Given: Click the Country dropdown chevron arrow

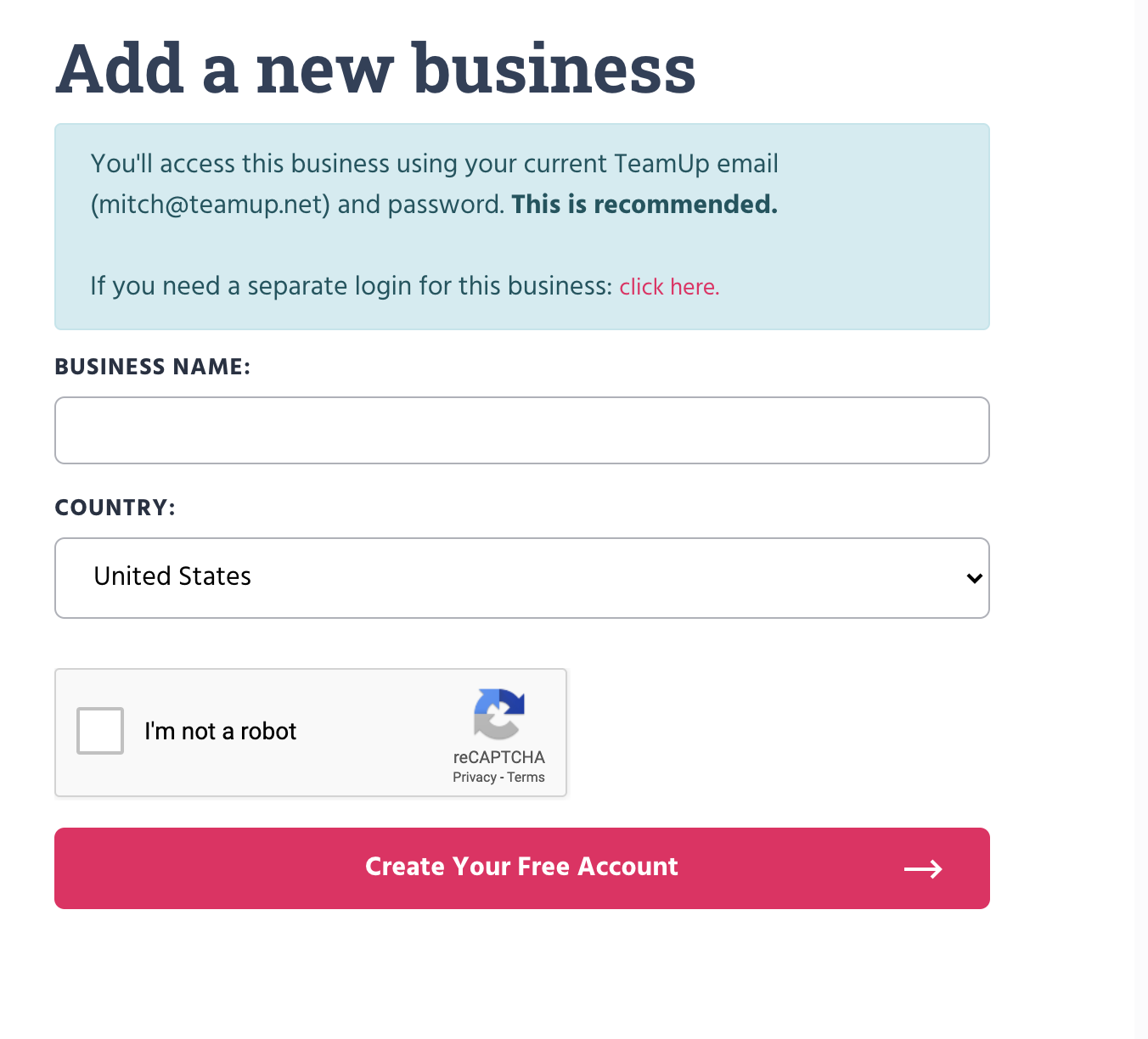Looking at the screenshot, I should click(x=974, y=578).
